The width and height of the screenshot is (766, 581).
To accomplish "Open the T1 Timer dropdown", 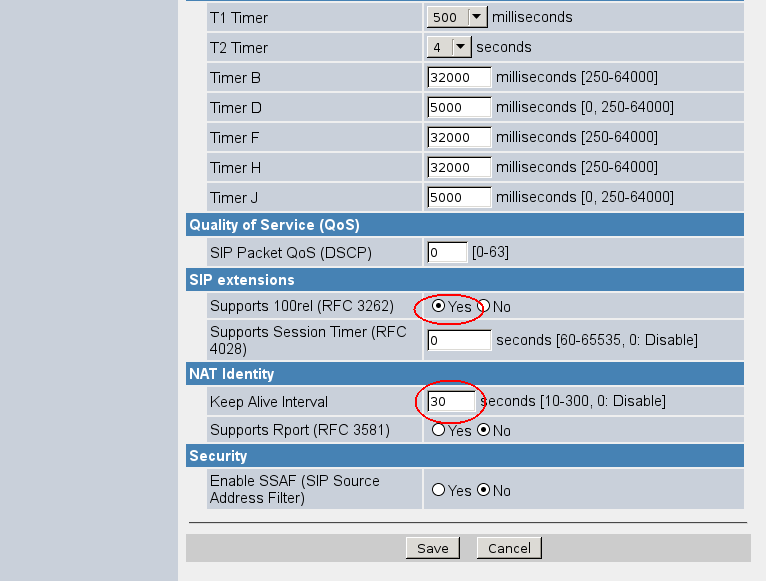I will pos(456,17).
